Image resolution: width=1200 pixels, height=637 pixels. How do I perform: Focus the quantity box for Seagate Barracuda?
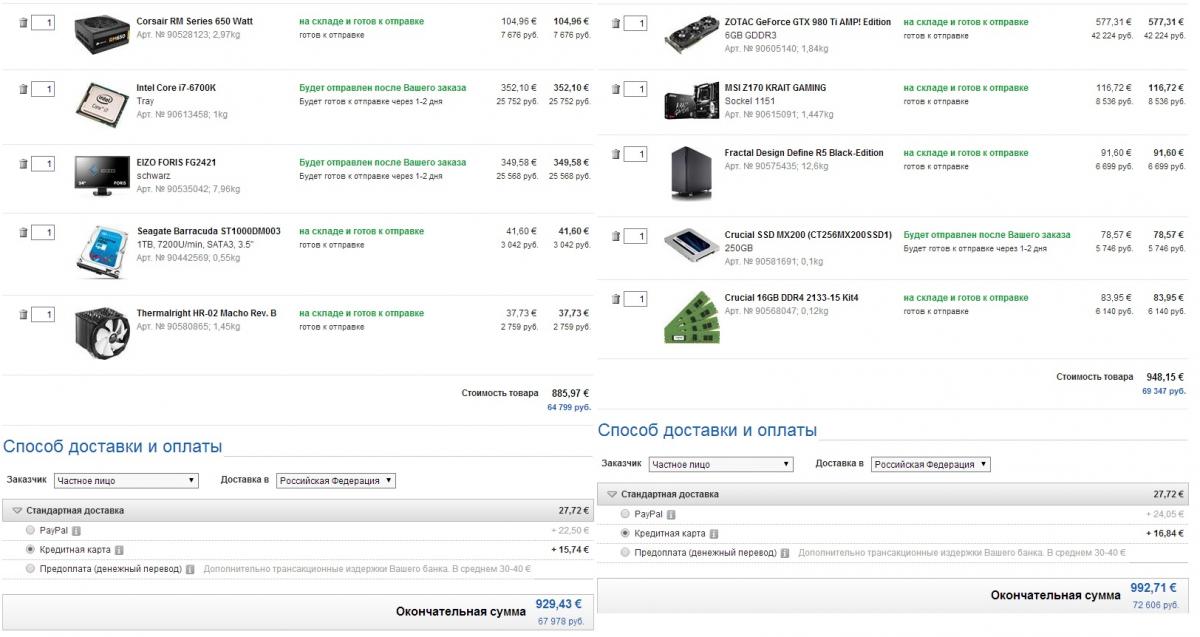[43, 233]
